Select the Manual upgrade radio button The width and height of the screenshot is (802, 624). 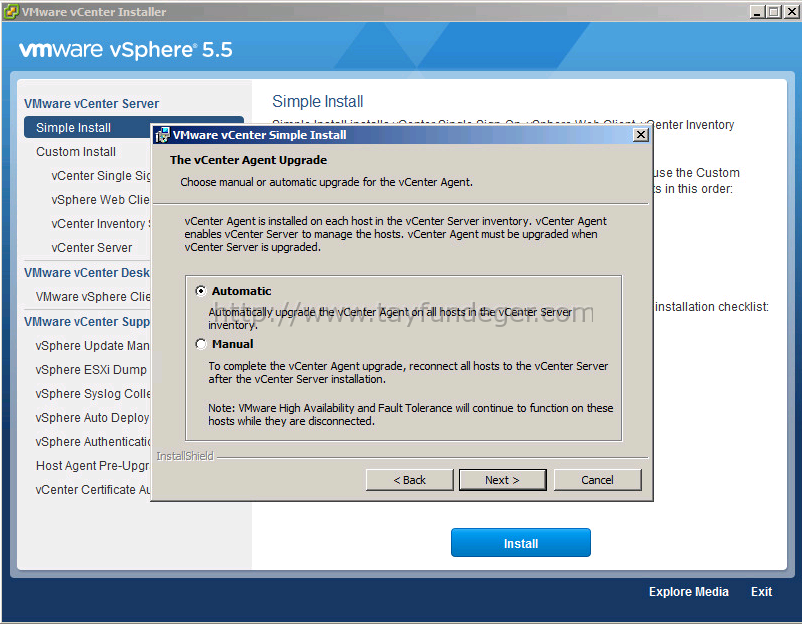coord(201,344)
